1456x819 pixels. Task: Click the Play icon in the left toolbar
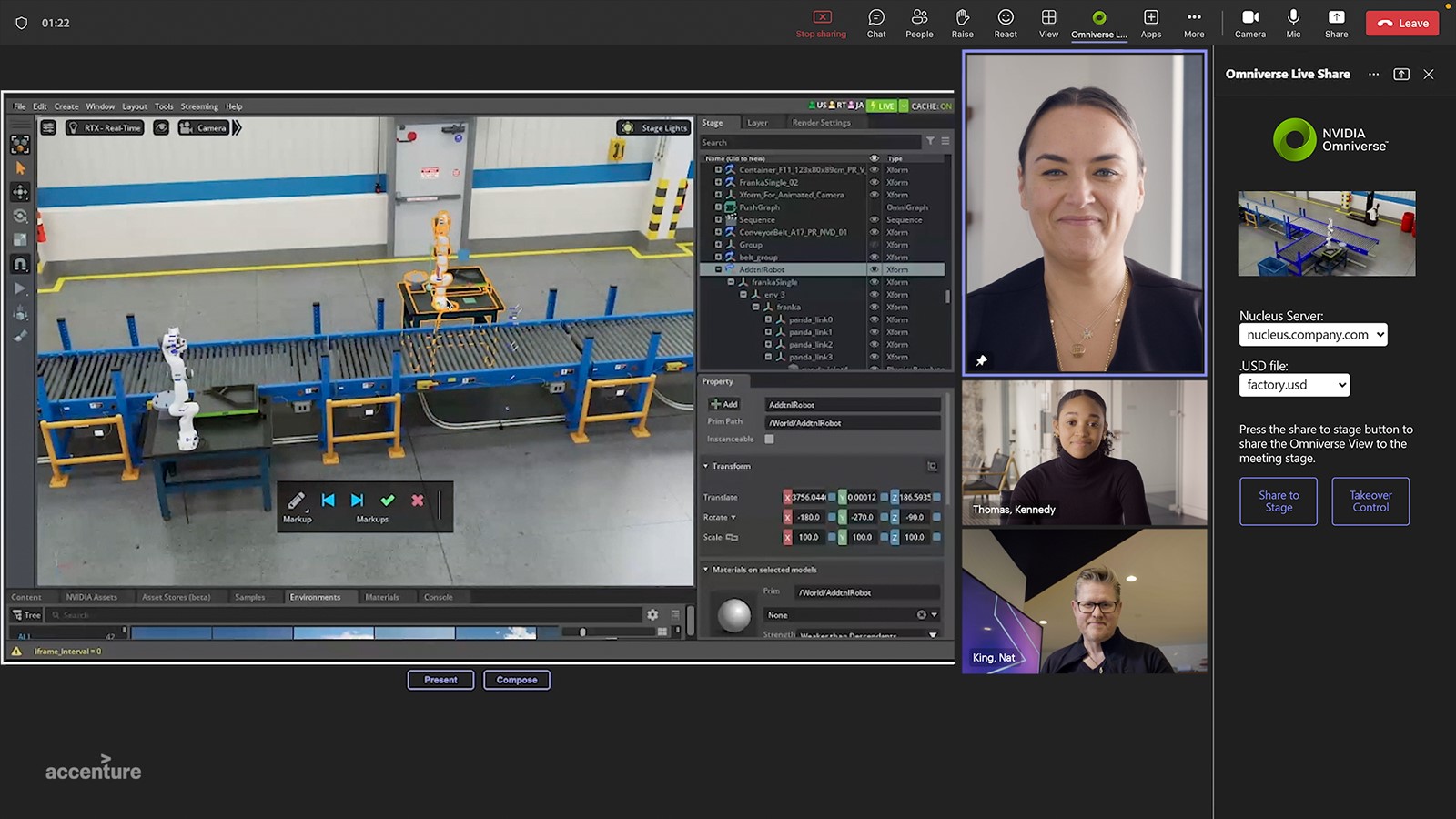coord(20,288)
